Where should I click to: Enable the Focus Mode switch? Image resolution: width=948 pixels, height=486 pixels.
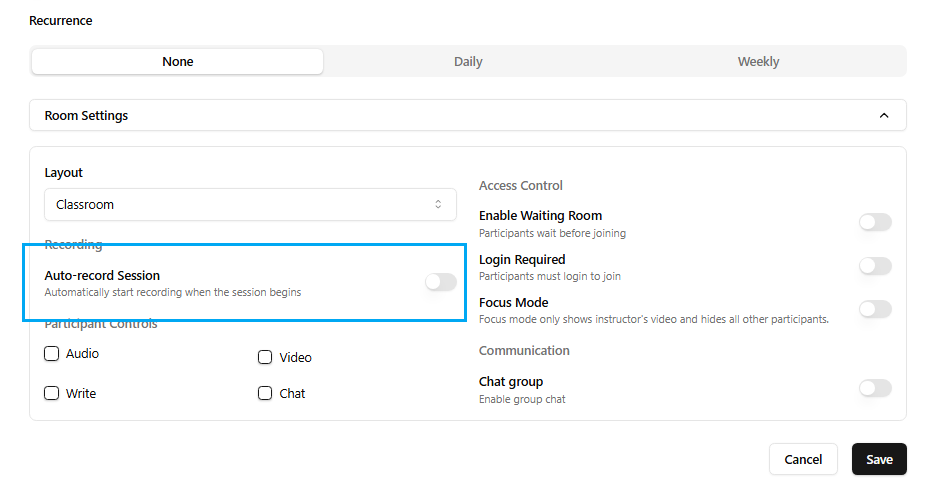pyautogui.click(x=875, y=309)
